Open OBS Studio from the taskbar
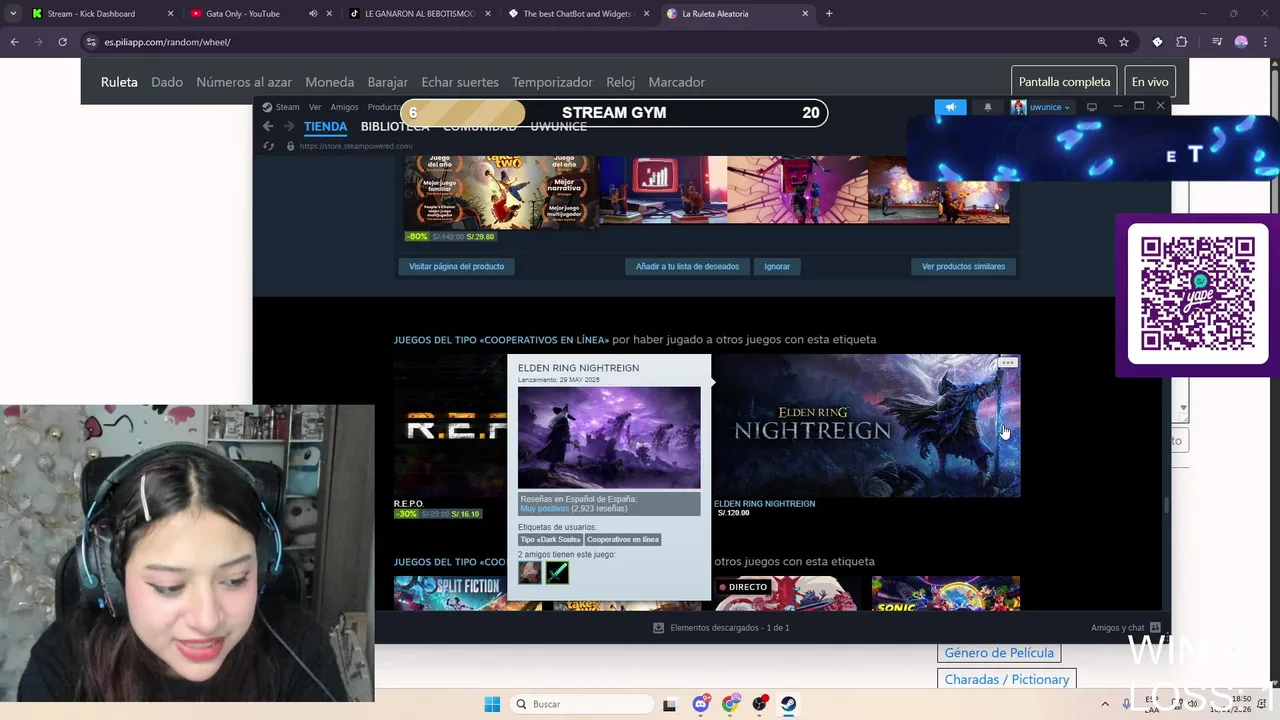1280x720 pixels. click(x=760, y=704)
